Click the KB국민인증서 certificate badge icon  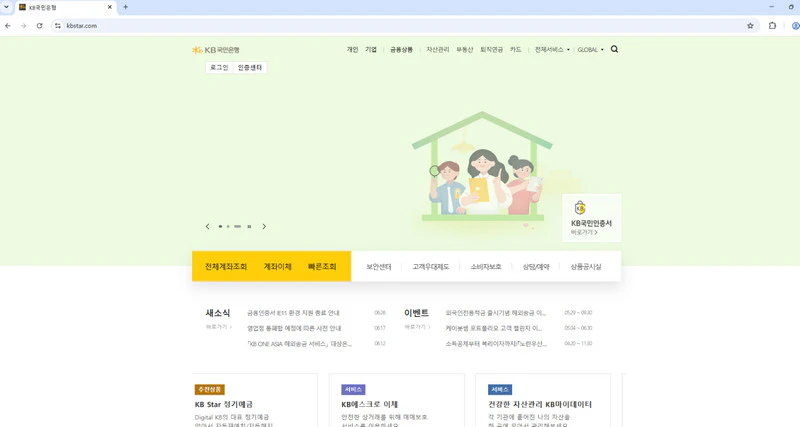click(x=580, y=208)
